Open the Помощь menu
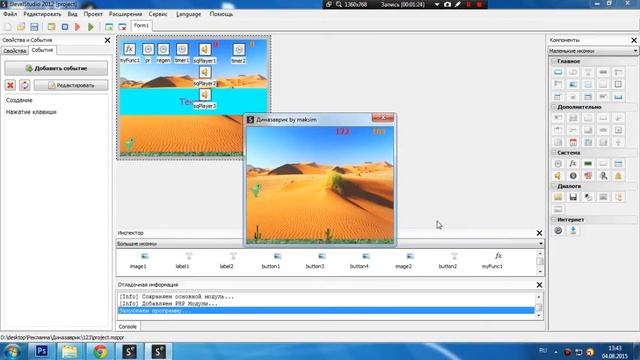The width and height of the screenshot is (640, 360). 221,14
